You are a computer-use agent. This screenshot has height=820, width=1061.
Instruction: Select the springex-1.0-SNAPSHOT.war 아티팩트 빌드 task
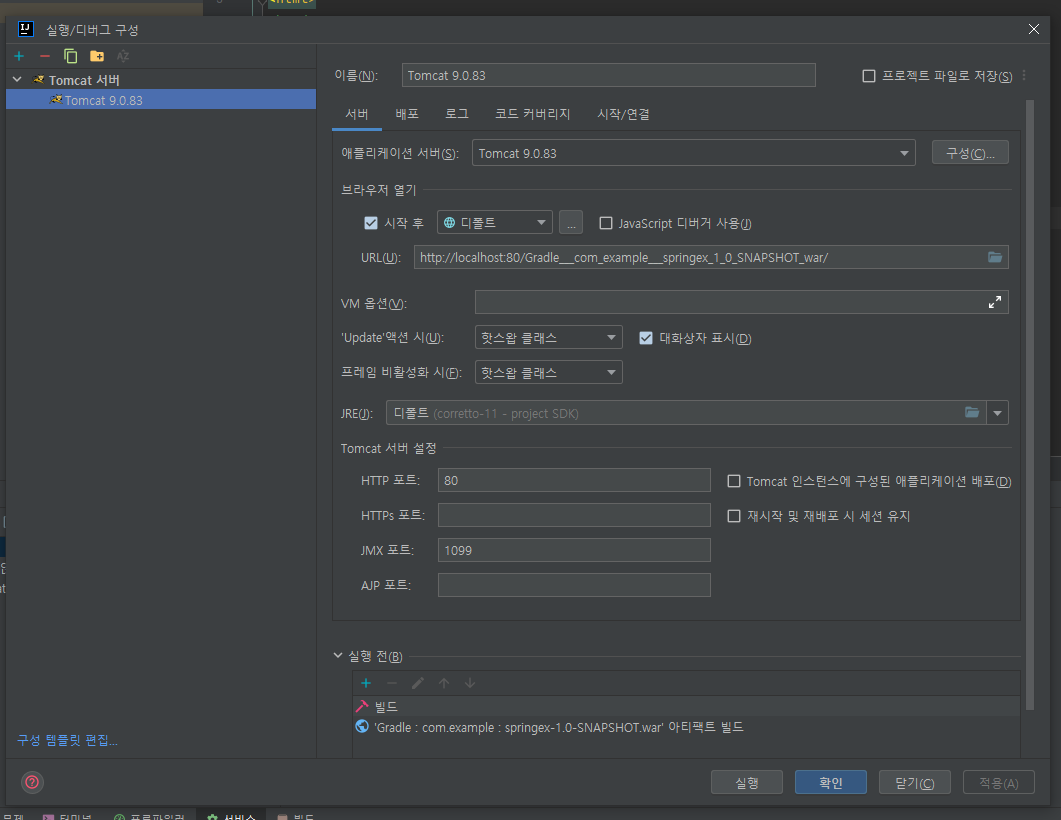tap(686, 727)
